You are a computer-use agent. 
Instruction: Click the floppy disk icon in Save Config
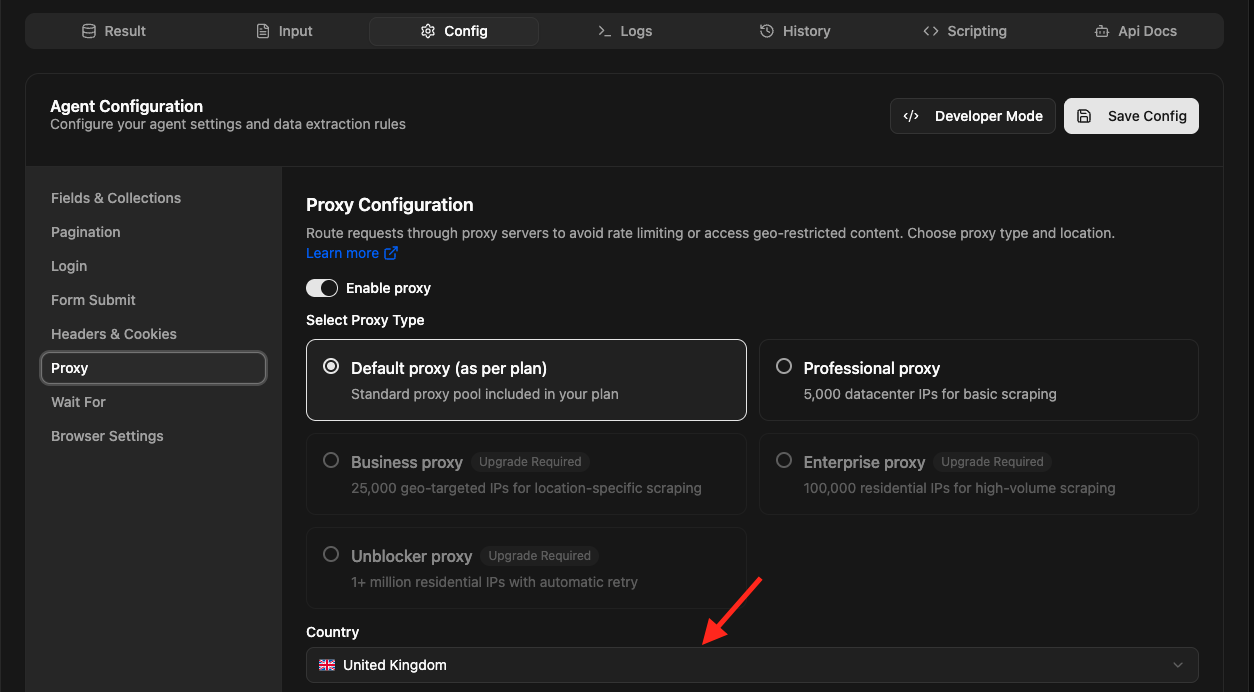tap(1084, 116)
